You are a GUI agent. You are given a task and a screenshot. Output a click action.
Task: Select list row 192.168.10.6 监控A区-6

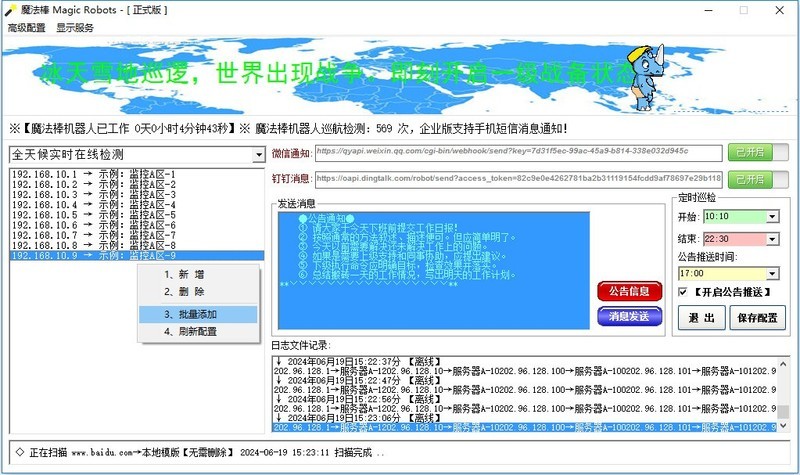point(137,225)
